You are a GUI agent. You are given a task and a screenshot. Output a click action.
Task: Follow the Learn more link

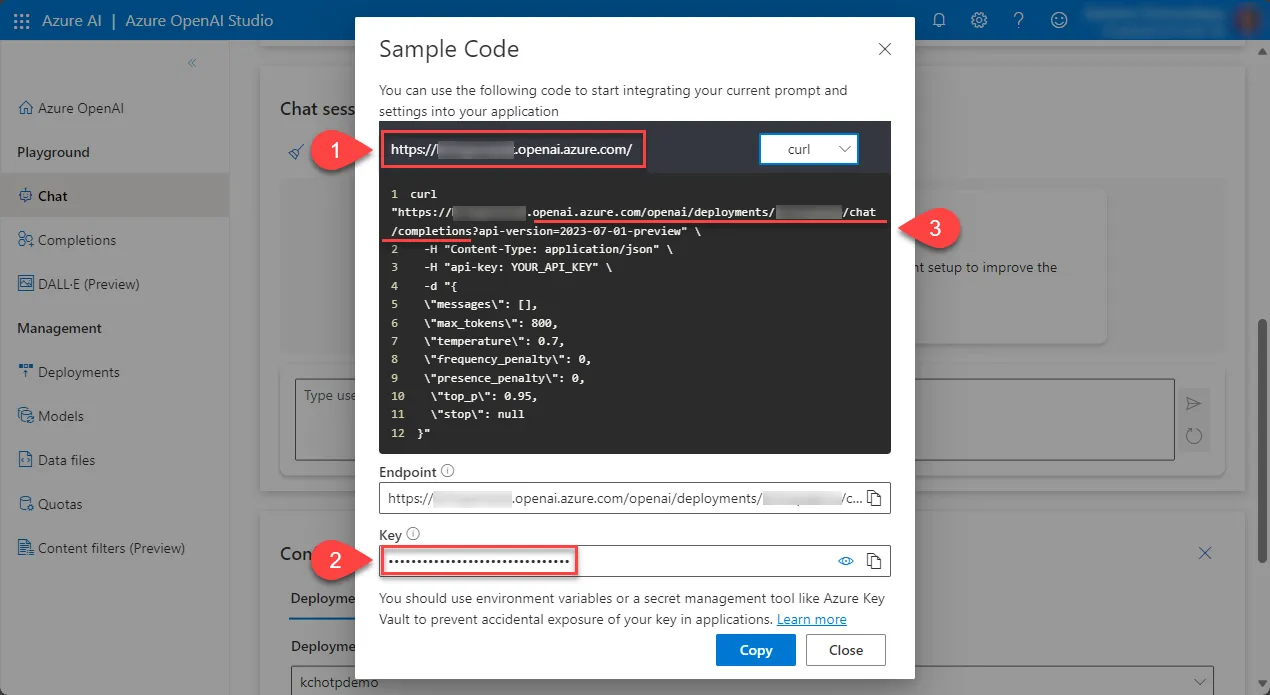(812, 619)
